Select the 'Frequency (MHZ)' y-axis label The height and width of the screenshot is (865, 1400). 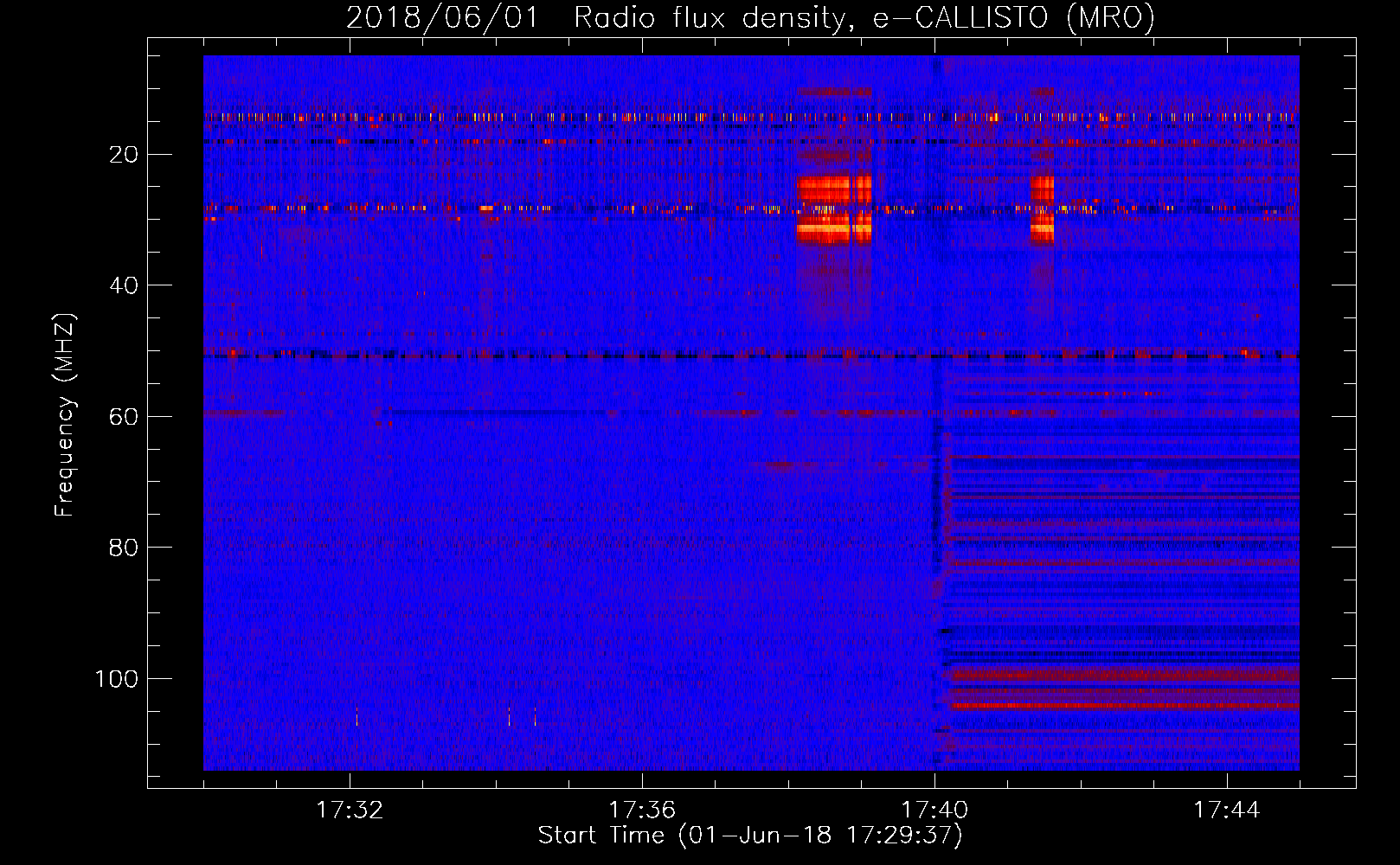[65, 414]
